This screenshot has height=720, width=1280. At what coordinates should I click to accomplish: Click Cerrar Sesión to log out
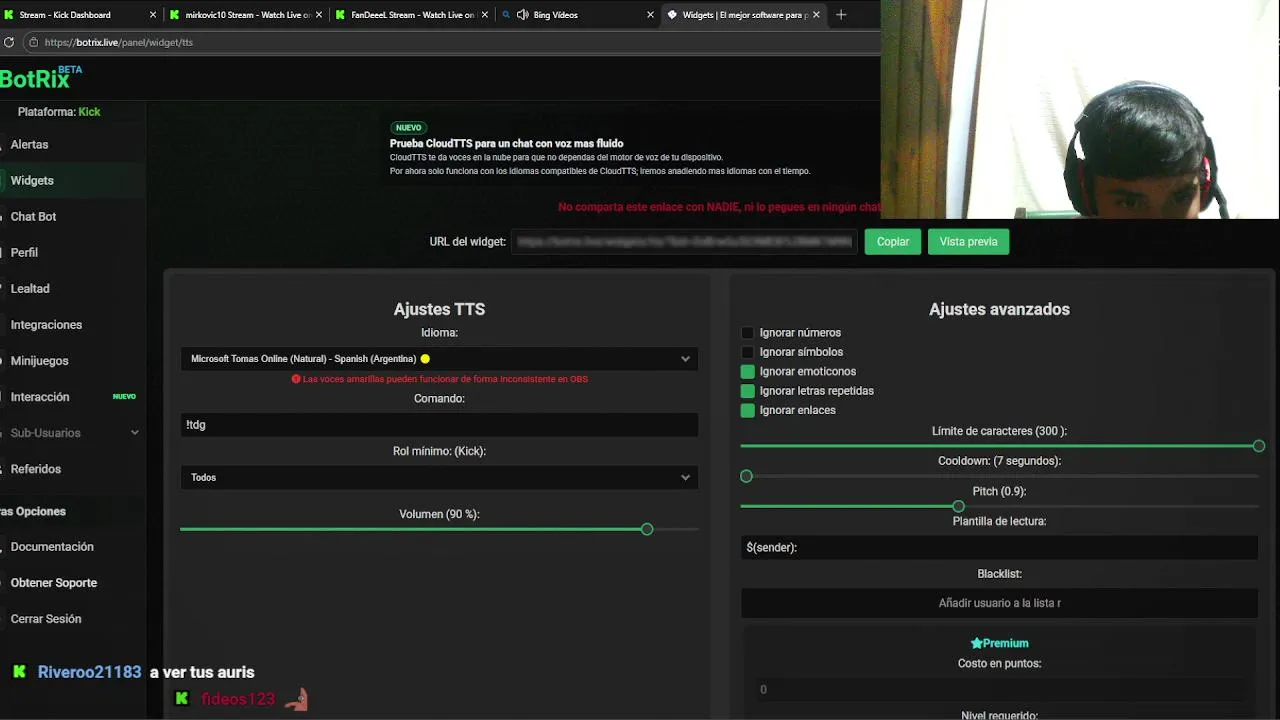(46, 619)
